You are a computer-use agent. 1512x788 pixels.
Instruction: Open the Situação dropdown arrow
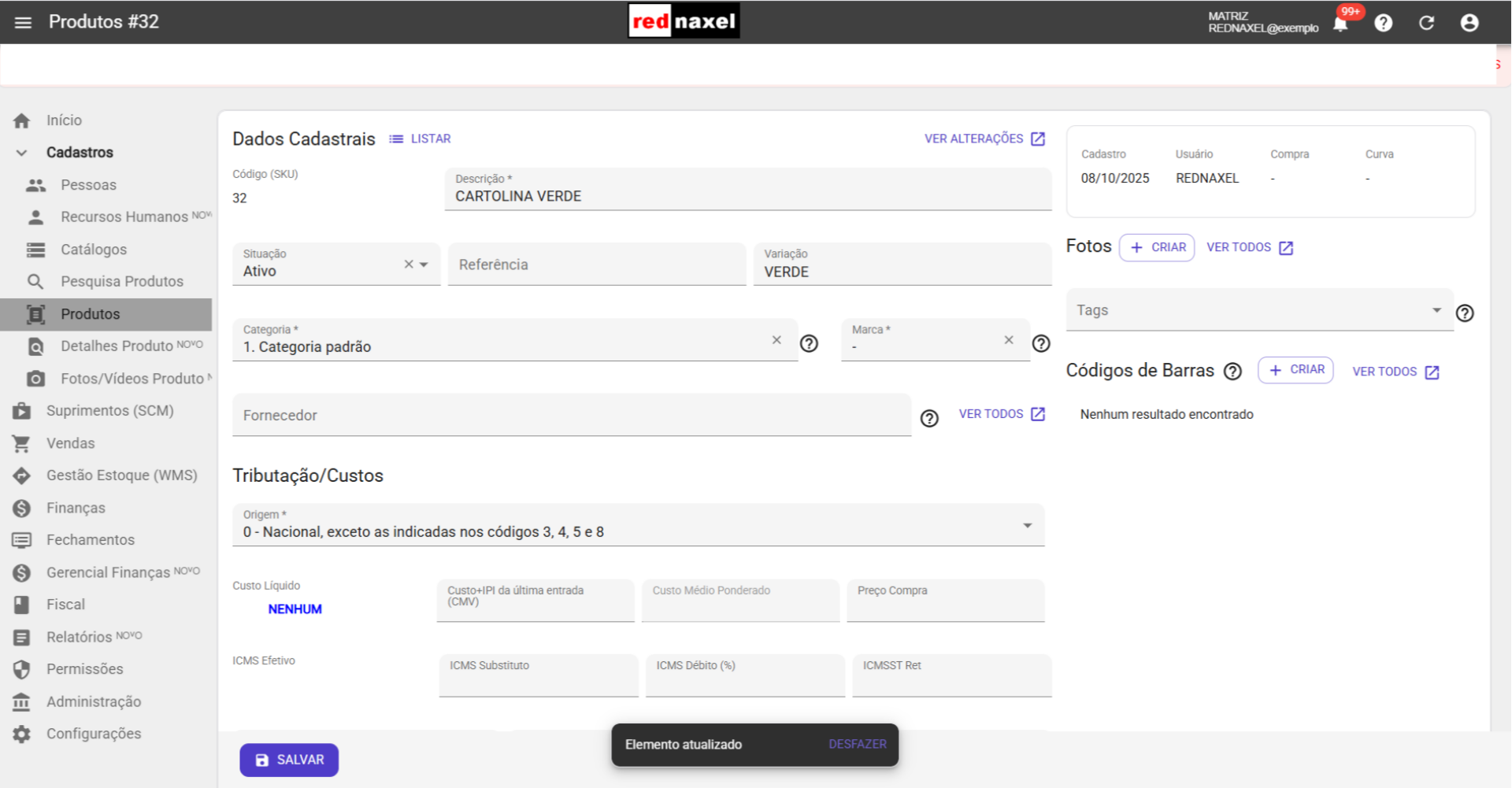(424, 265)
